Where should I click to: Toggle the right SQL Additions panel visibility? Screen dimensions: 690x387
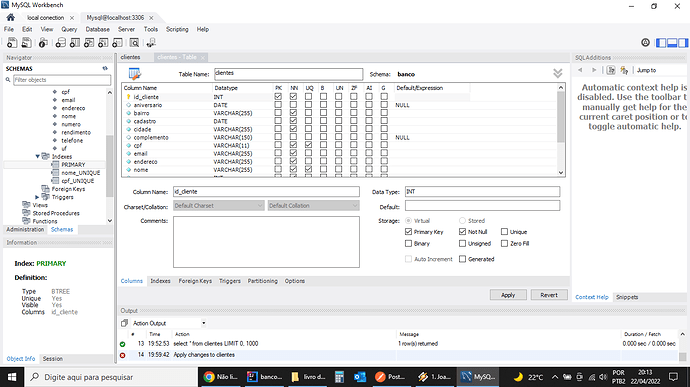pyautogui.click(x=683, y=43)
